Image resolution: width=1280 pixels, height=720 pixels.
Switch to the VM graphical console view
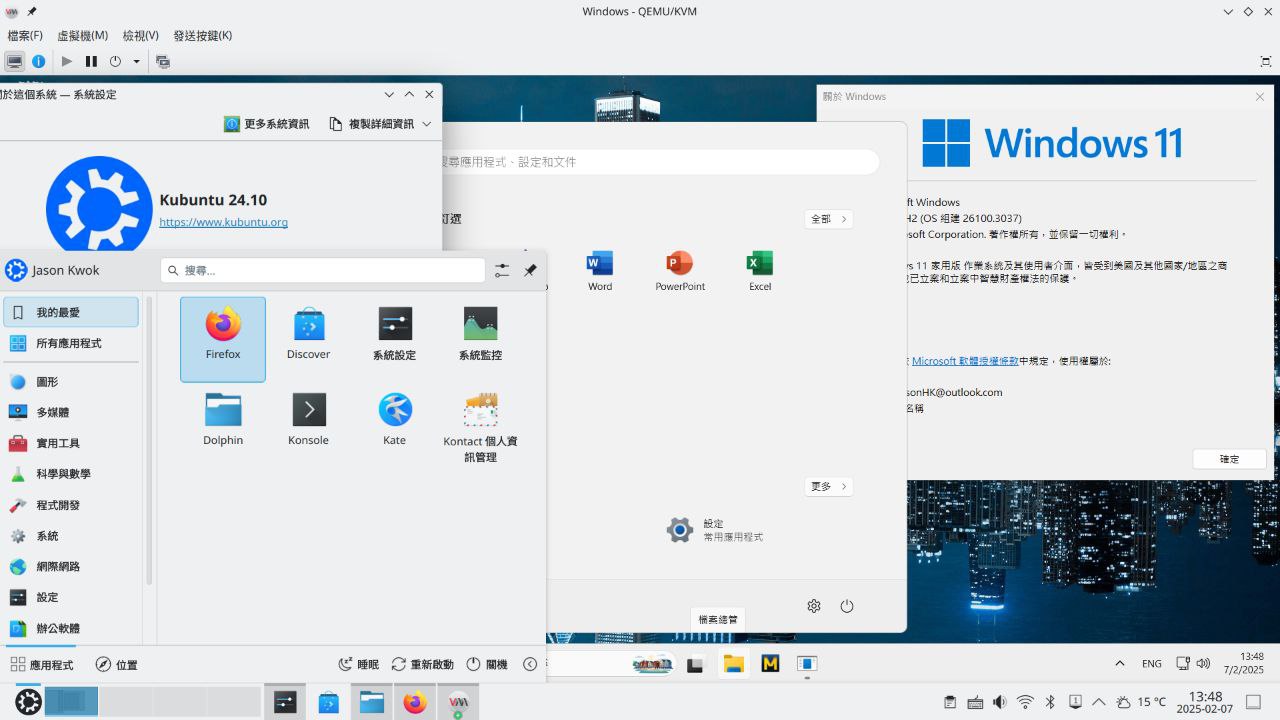click(x=14, y=61)
